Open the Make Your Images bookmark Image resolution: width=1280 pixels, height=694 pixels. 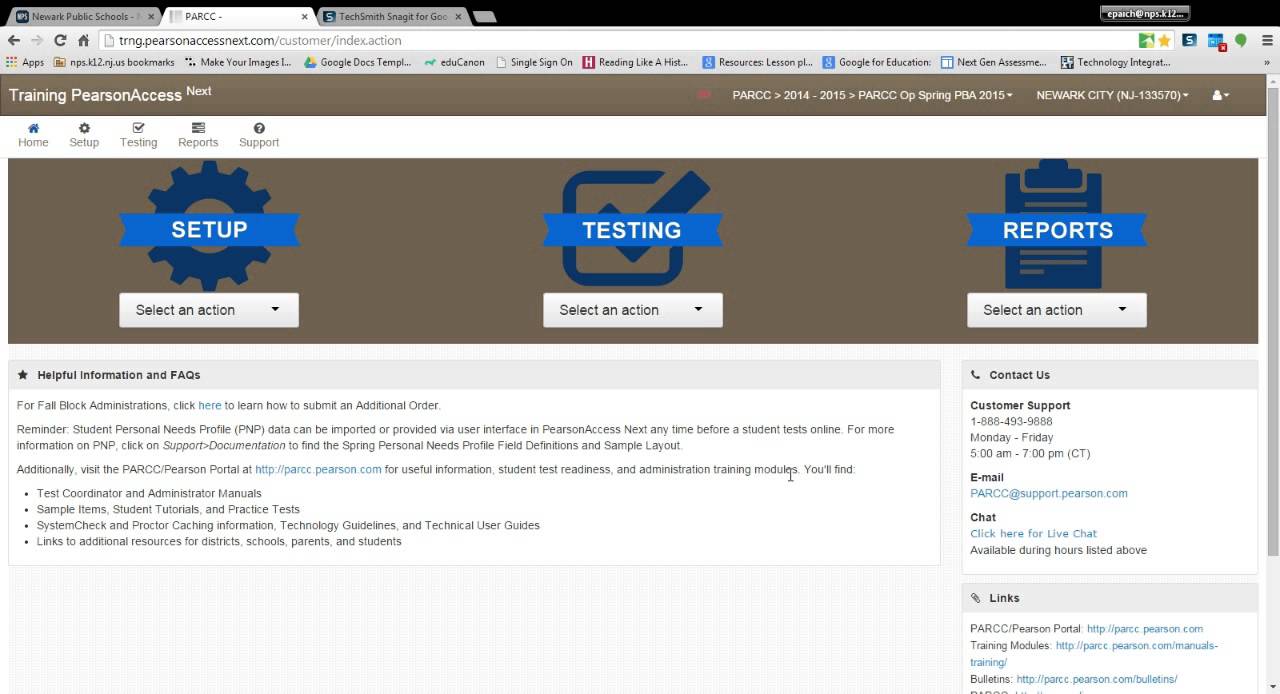pyautogui.click(x=238, y=62)
